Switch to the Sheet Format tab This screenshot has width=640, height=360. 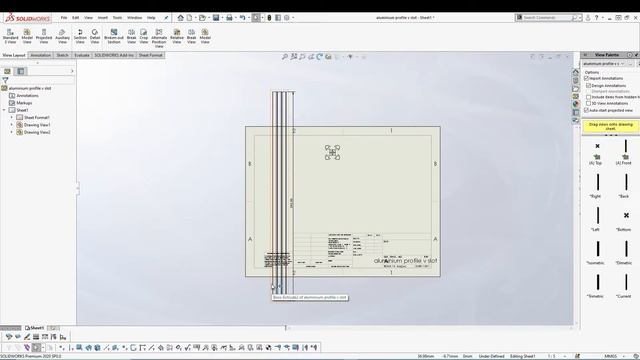pyautogui.click(x=150, y=55)
